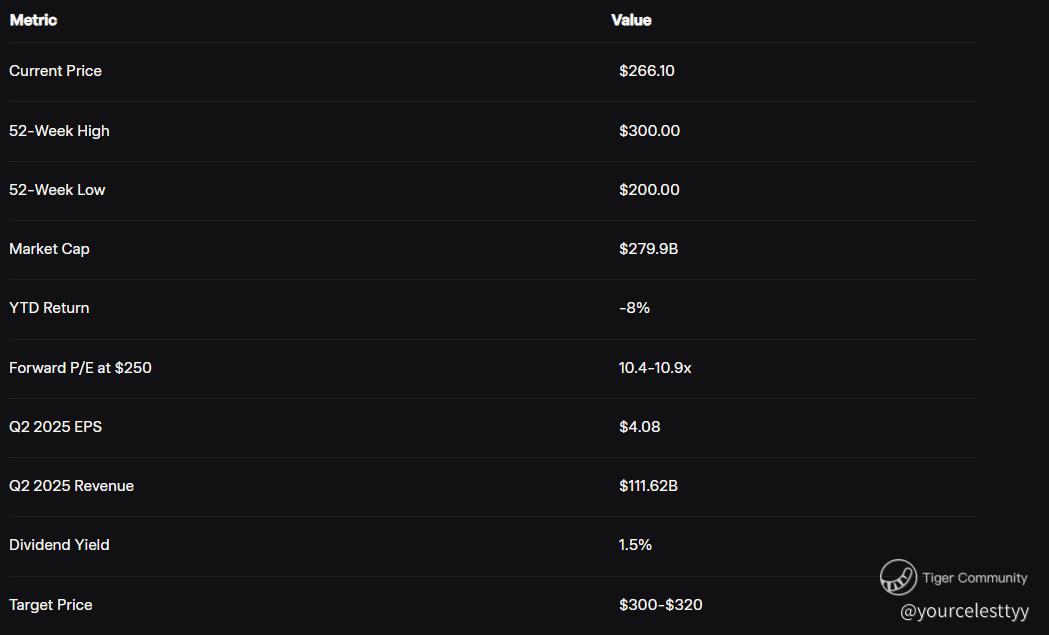The height and width of the screenshot is (635, 1049).
Task: Select the $200.00 value cell
Action: (x=649, y=190)
